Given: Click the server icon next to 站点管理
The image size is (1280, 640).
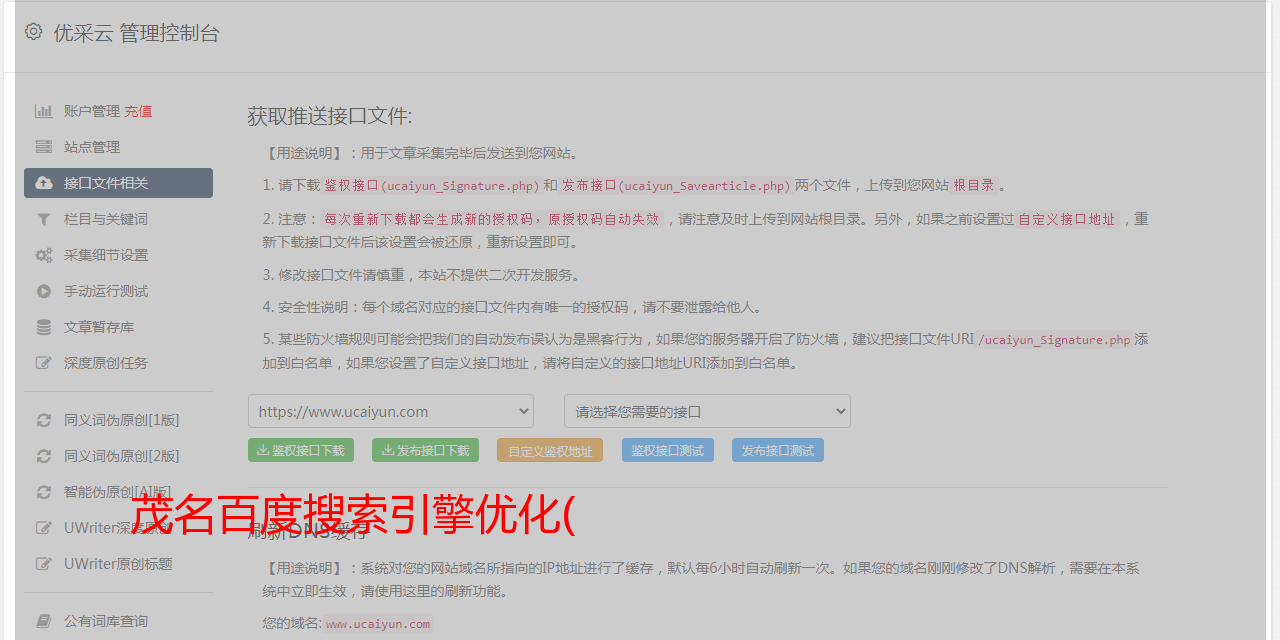Looking at the screenshot, I should [44, 147].
